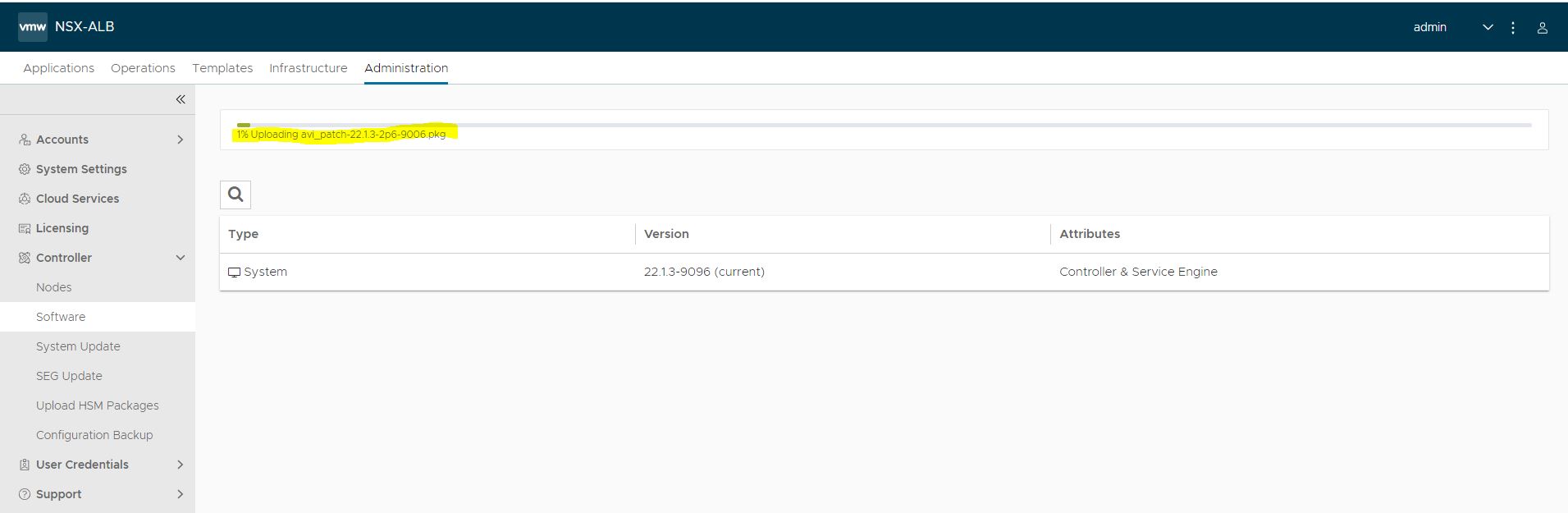Image resolution: width=1568 pixels, height=513 pixels.
Task: Open the admin dropdown arrow
Action: point(1488,27)
